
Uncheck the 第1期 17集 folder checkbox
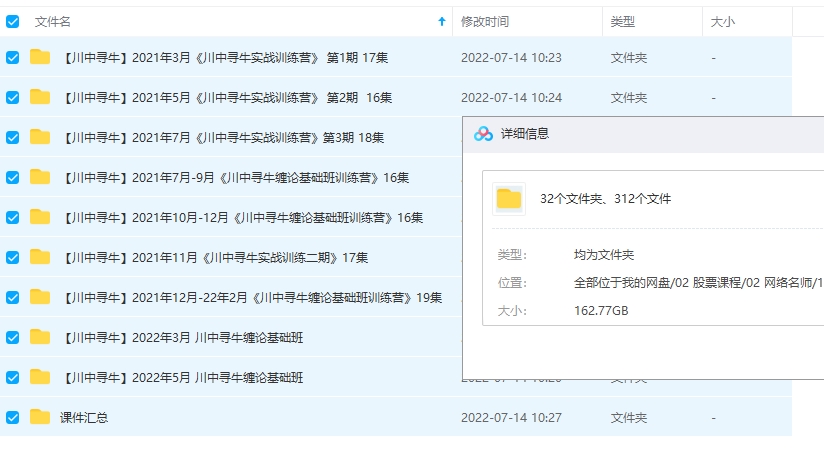click(13, 57)
